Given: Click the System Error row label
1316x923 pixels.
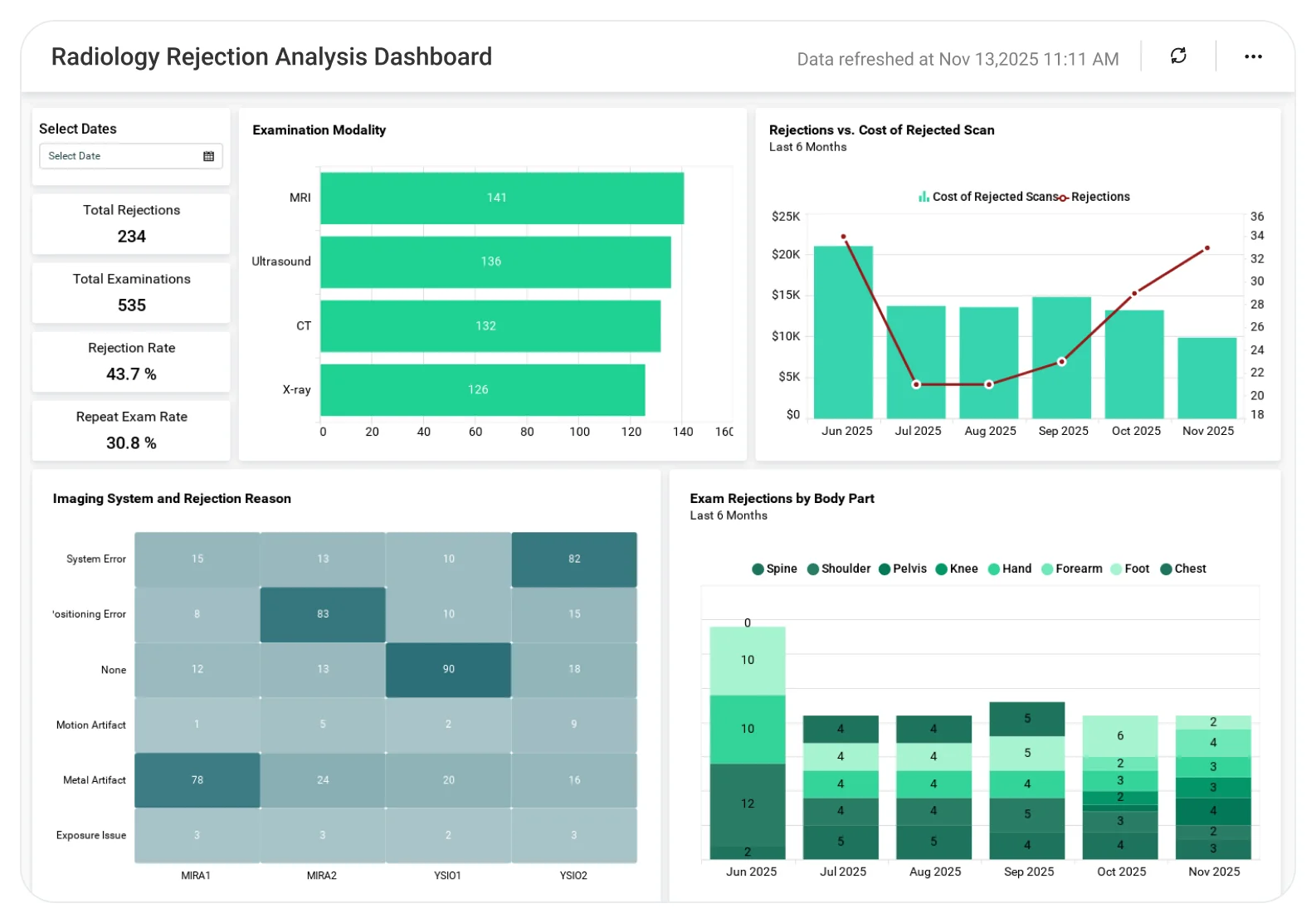Looking at the screenshot, I should [x=96, y=559].
